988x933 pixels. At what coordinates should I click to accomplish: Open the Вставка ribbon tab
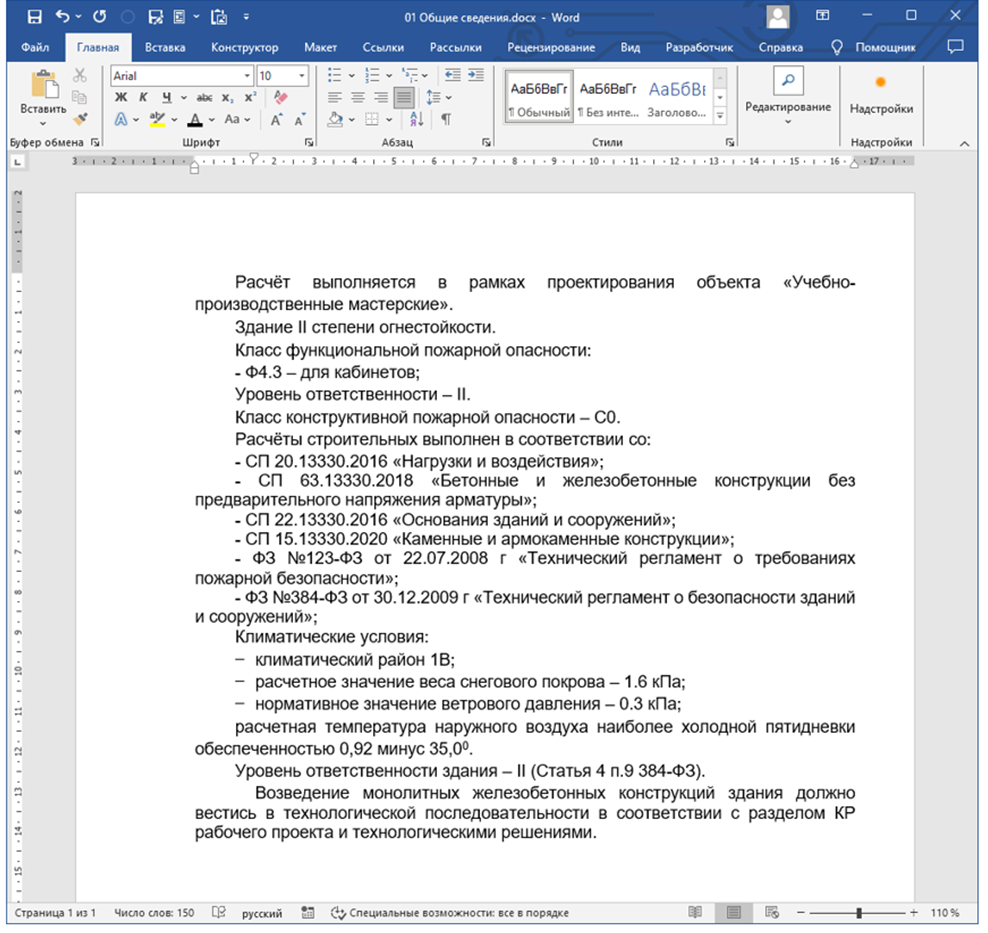tap(164, 47)
